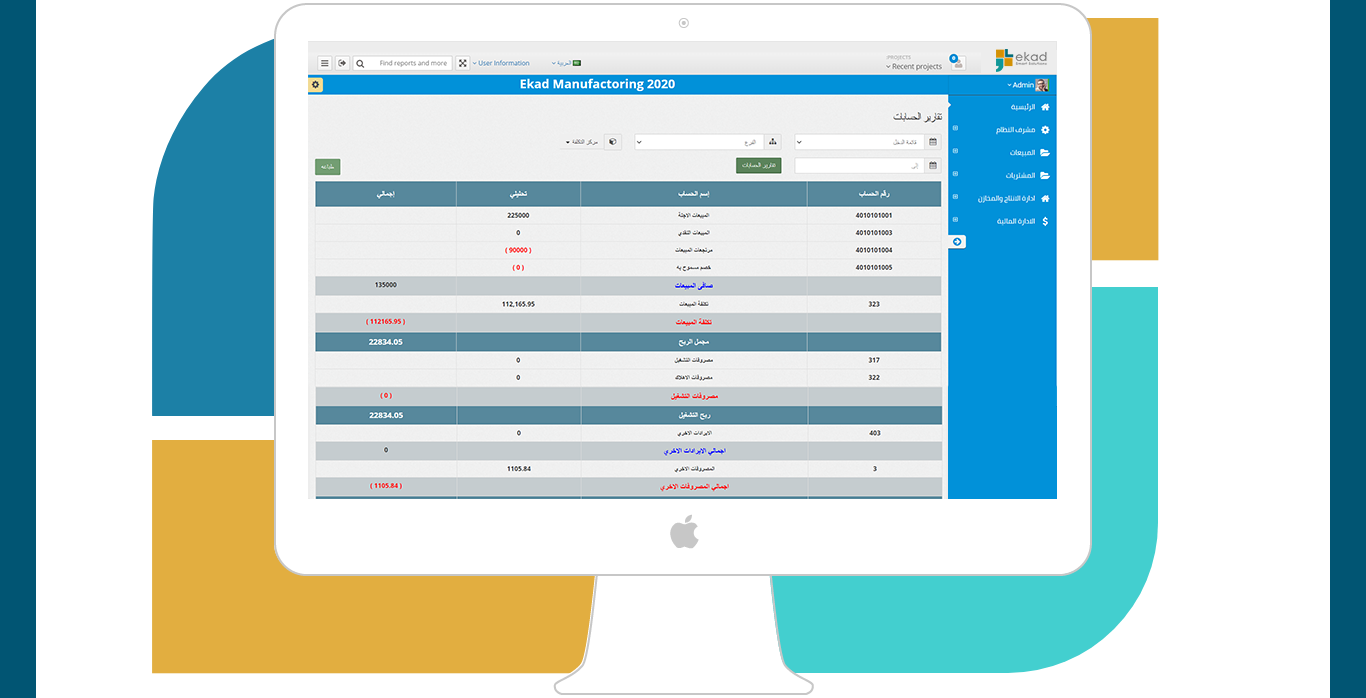Viewport: 1366px width, 698px height.
Task: Click the green تقارير الحسابات button
Action: pos(759,165)
